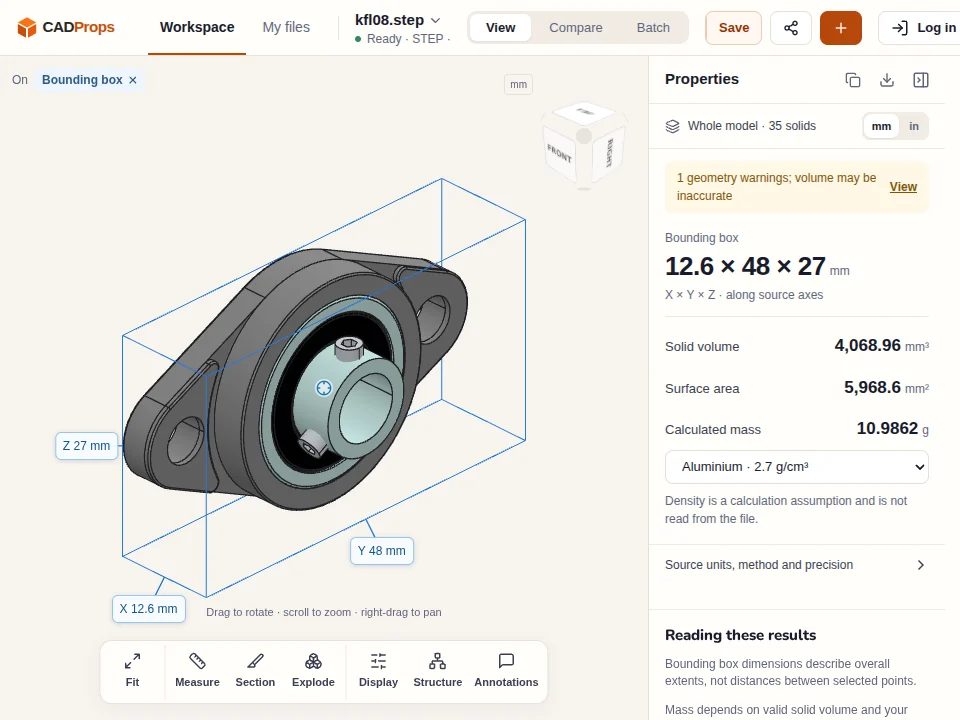Click the orange plus new-file button

841,28
